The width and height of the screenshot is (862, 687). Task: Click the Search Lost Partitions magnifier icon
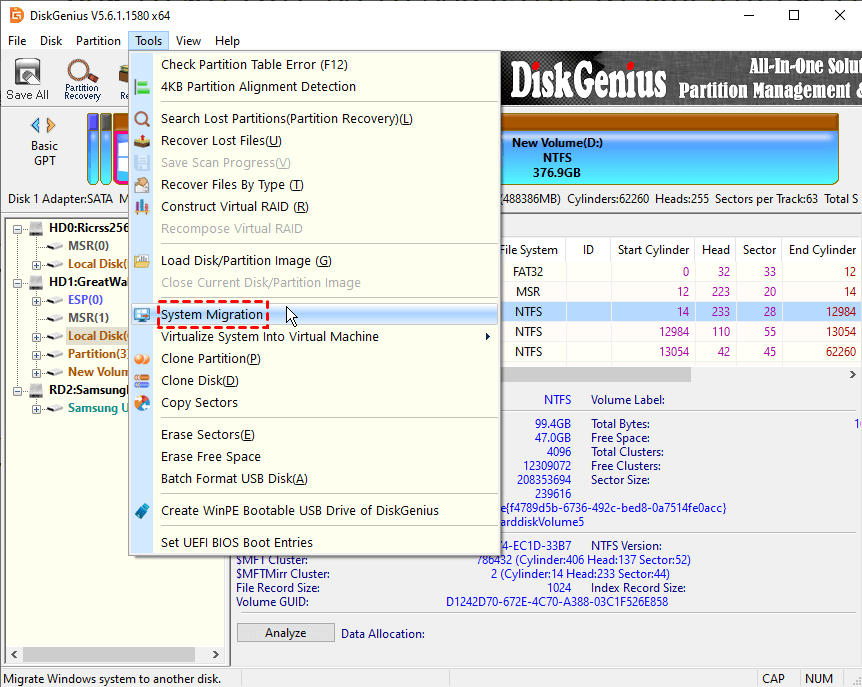point(142,119)
